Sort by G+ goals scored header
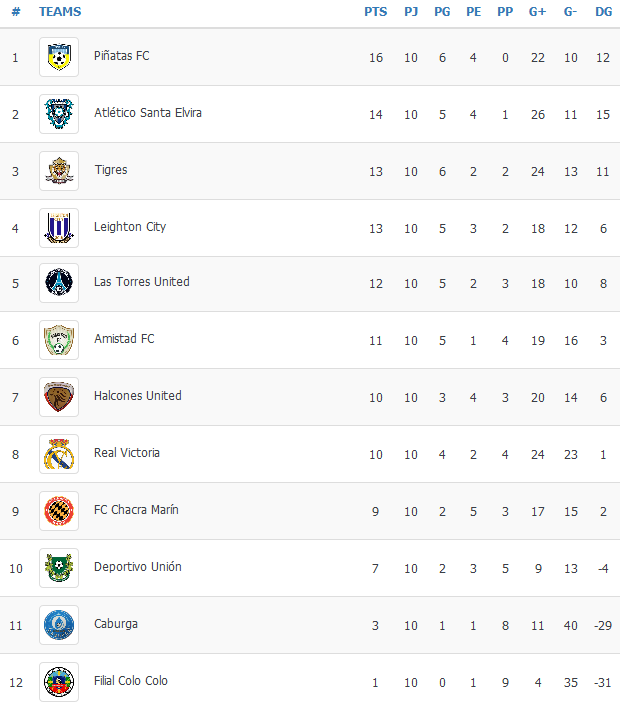Image resolution: width=624 pixels, height=710 pixels. (538, 12)
